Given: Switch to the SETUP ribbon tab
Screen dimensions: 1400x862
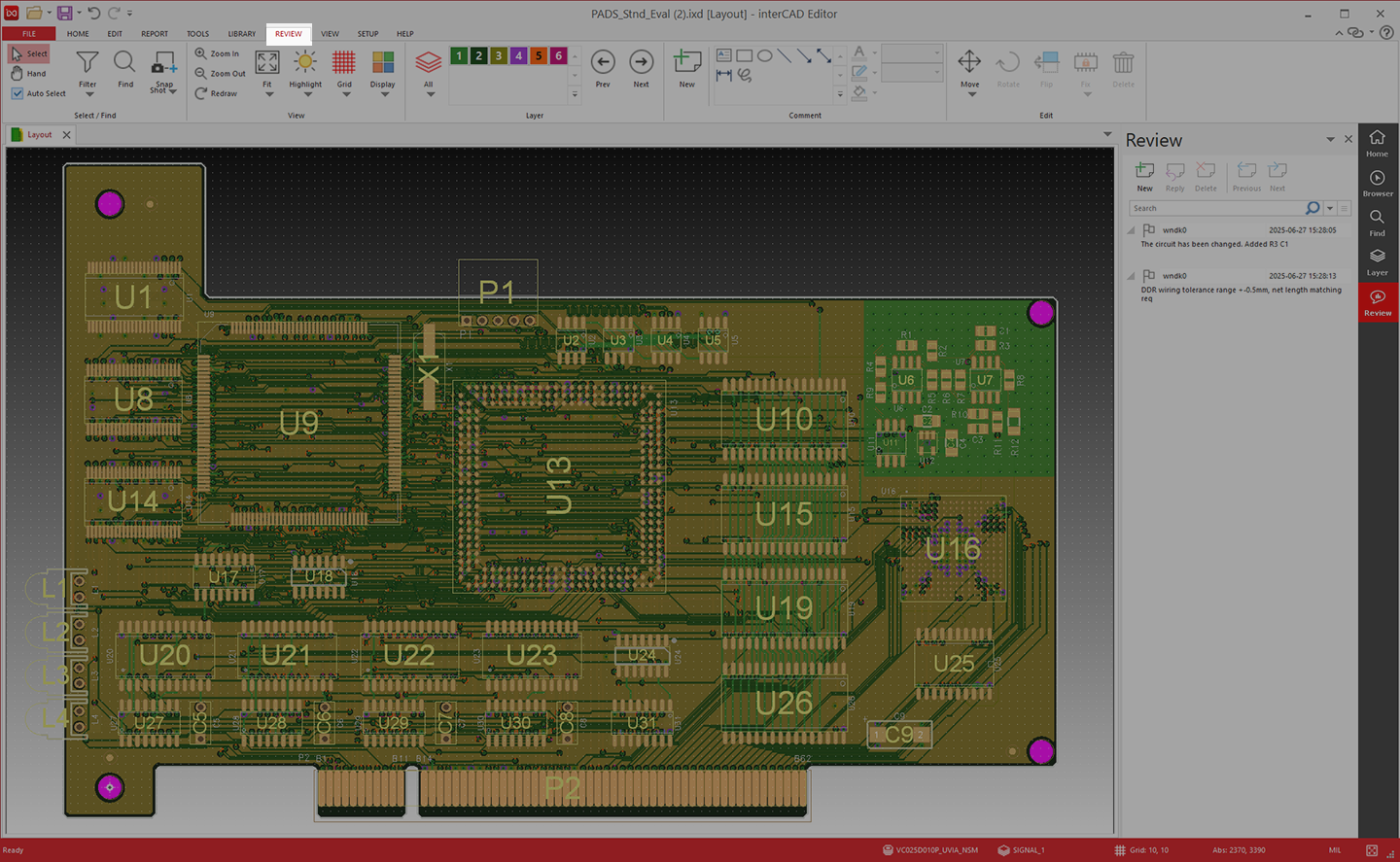Looking at the screenshot, I should click(367, 34).
